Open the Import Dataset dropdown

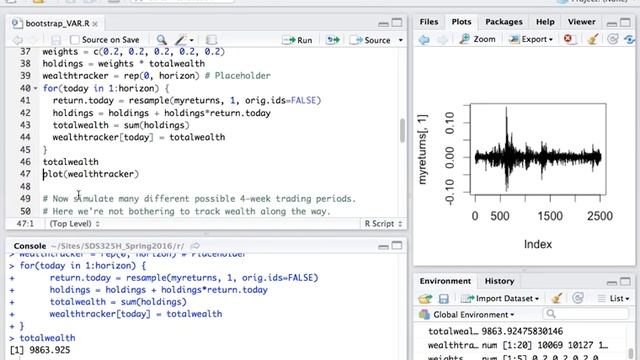[500, 298]
